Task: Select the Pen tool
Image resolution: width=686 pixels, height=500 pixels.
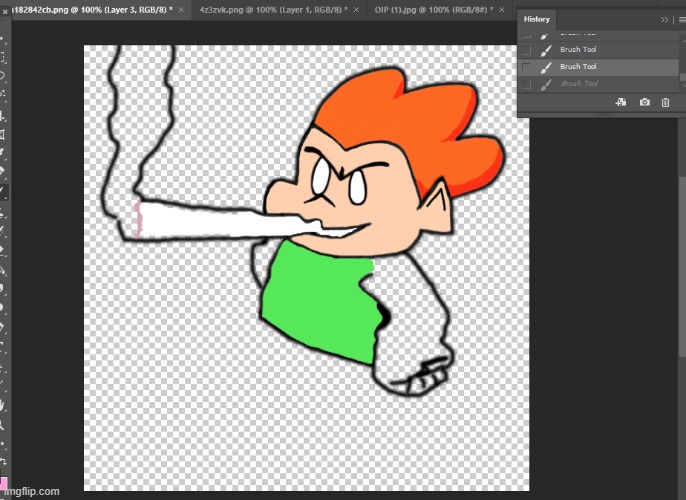Action: pyautogui.click(x=2, y=327)
